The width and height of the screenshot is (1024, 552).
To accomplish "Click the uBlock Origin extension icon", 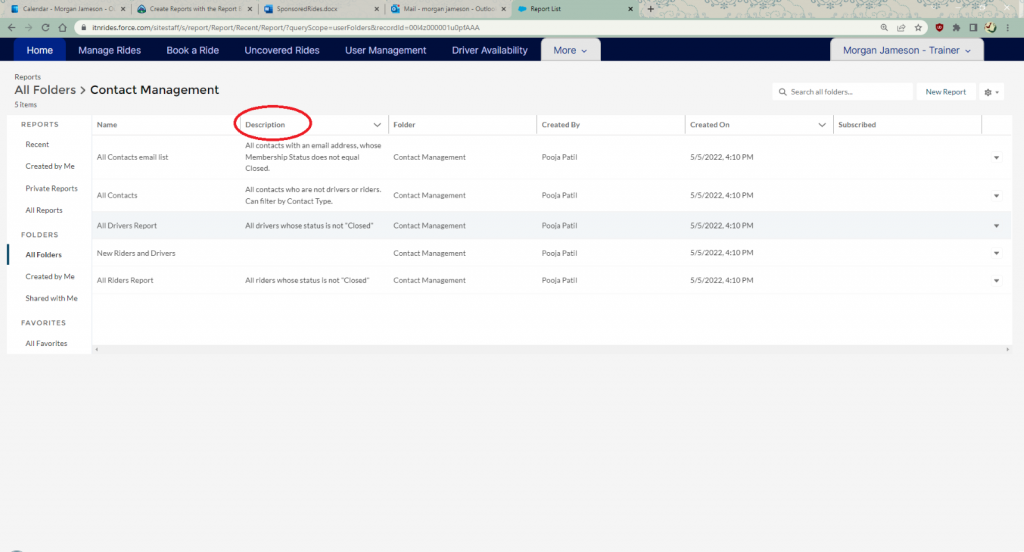I will (939, 28).
